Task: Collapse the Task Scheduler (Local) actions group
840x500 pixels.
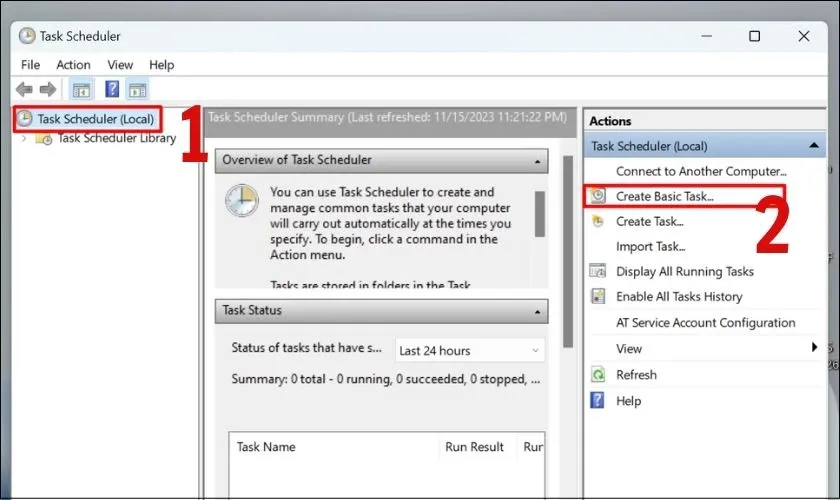Action: [x=814, y=146]
